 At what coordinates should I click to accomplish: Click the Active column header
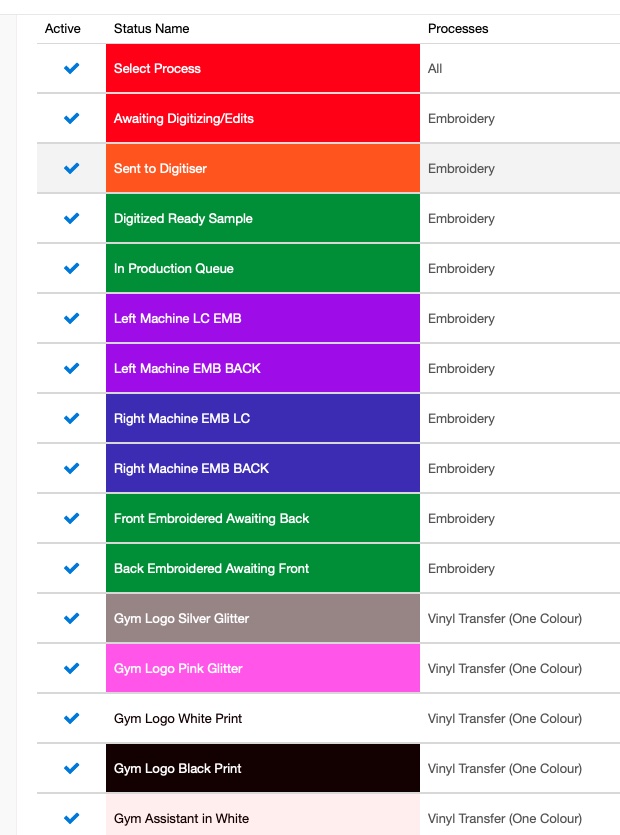[x=63, y=29]
